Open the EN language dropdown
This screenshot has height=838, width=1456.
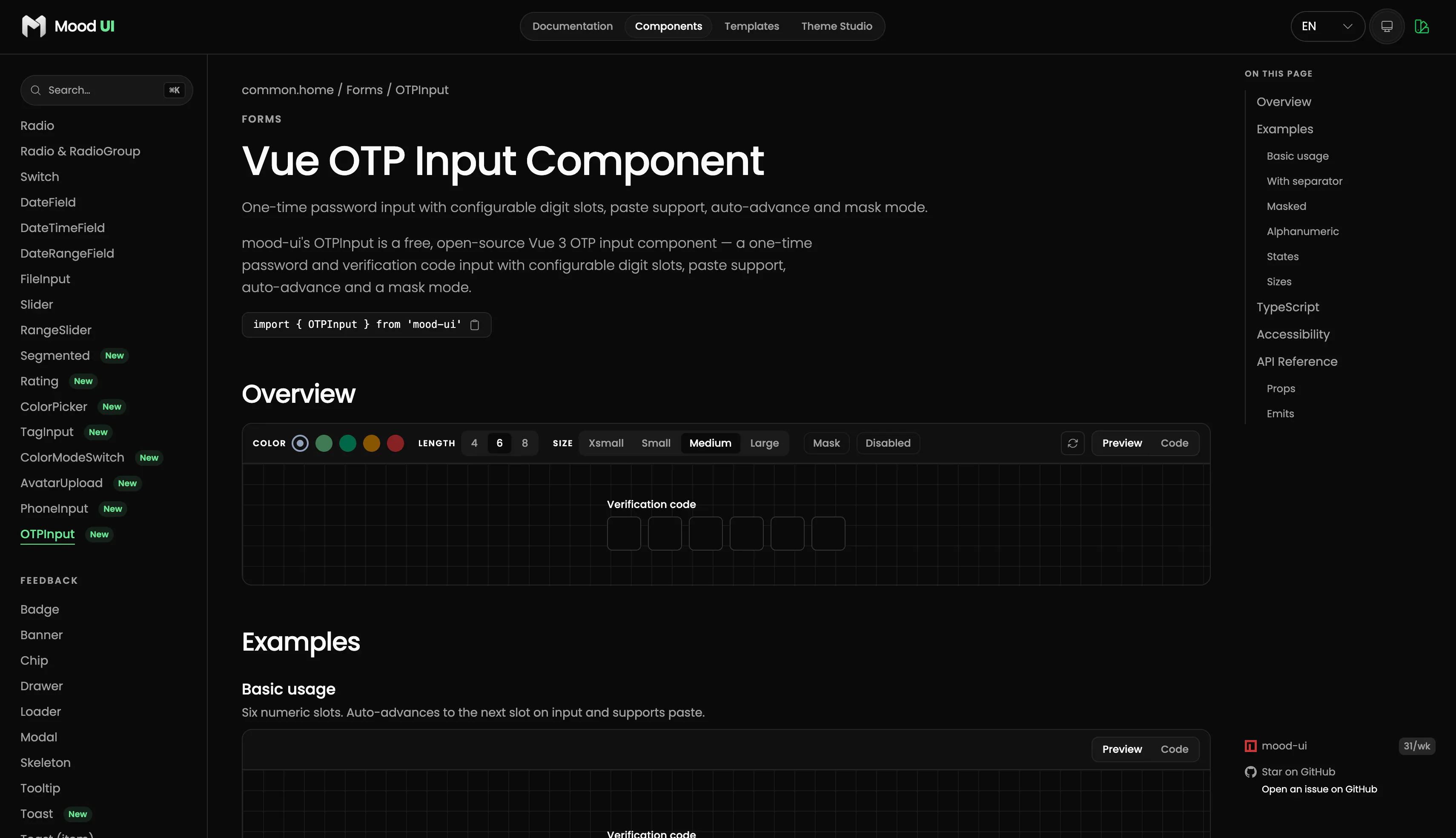click(1327, 26)
